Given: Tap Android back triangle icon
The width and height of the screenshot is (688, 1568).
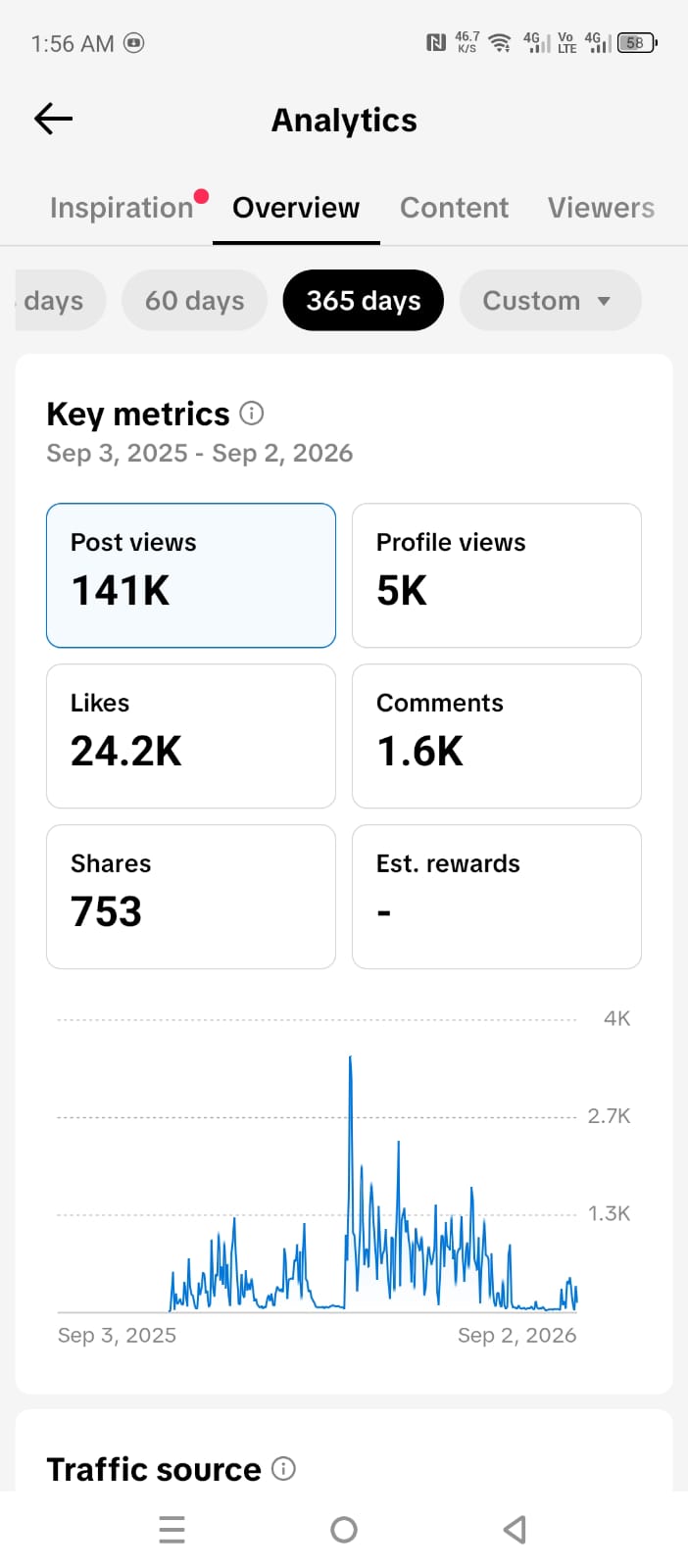Looking at the screenshot, I should point(515,1529).
